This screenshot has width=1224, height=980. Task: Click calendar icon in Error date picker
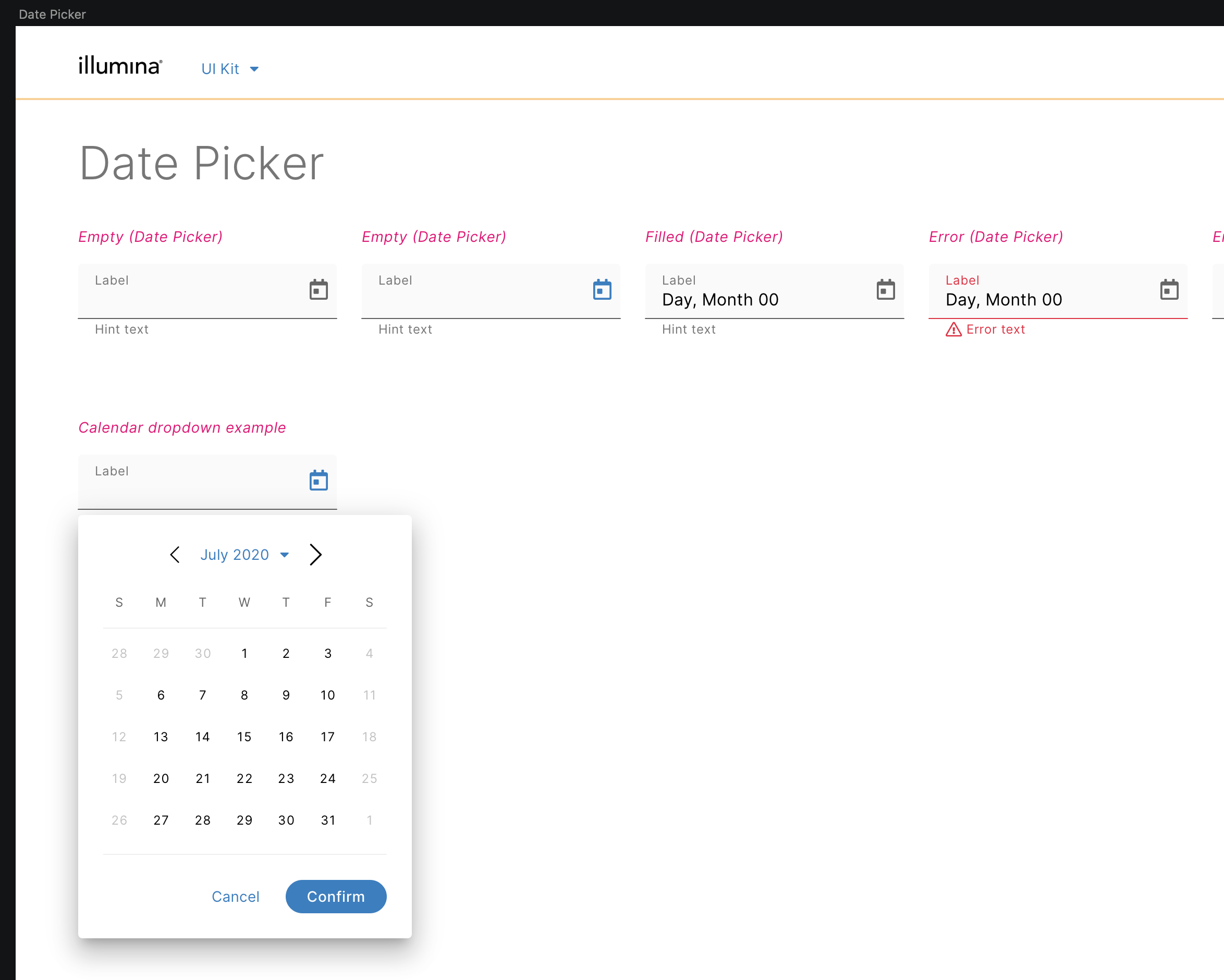[x=1169, y=290]
